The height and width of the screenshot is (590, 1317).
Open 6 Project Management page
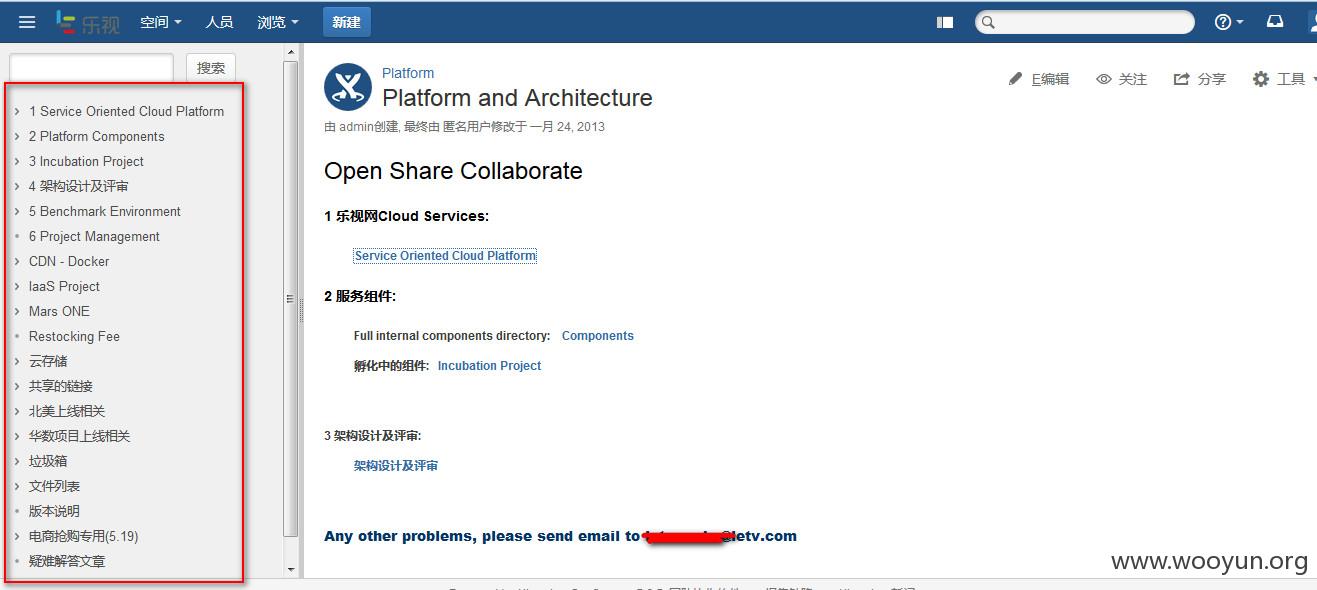point(94,236)
